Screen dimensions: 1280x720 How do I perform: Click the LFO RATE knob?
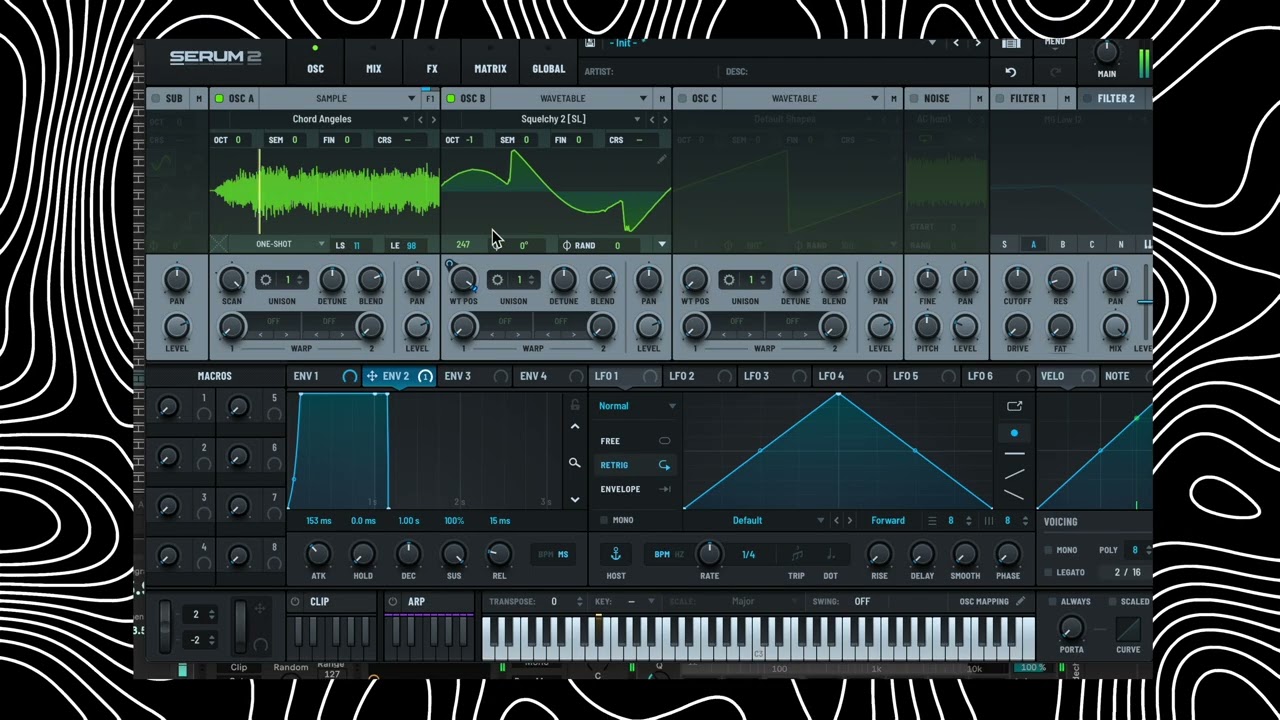[x=709, y=554]
